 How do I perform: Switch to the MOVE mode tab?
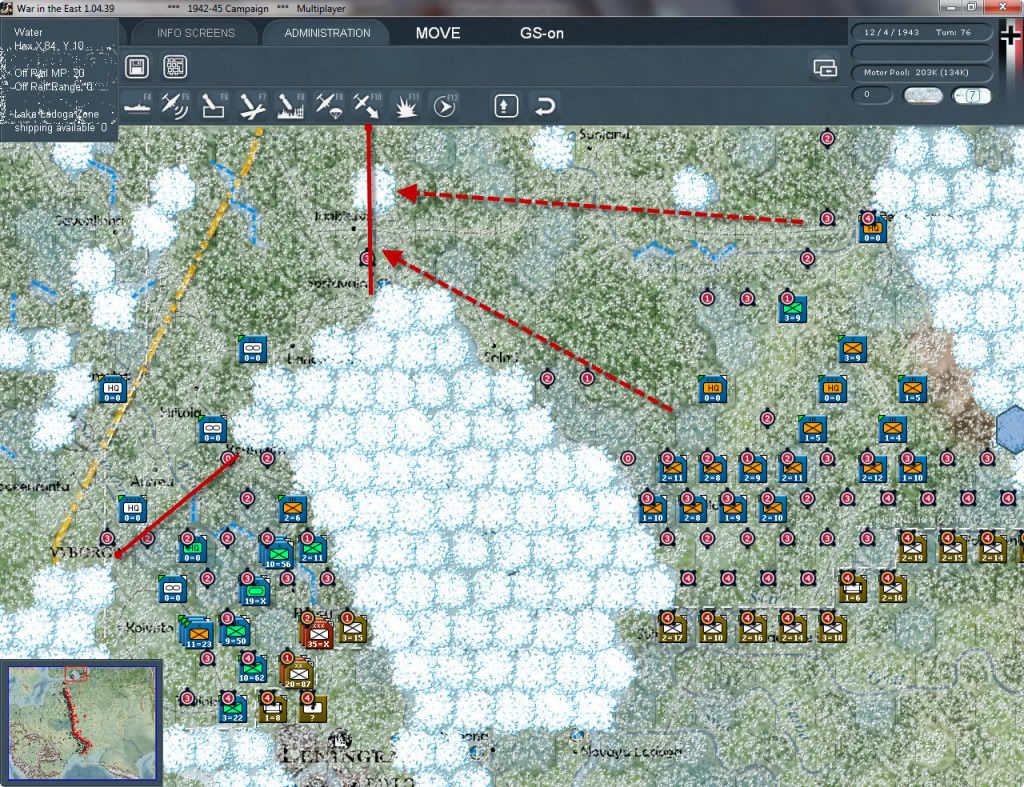[x=438, y=33]
